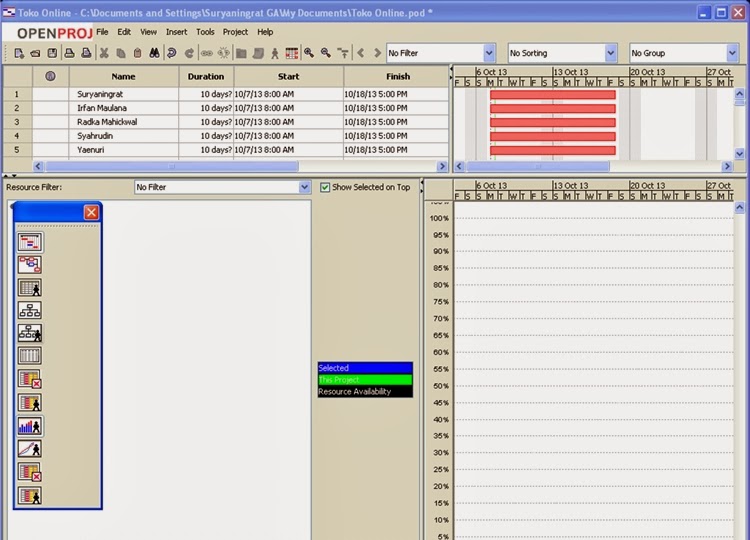Image resolution: width=750 pixels, height=540 pixels.
Task: Click the red Gantt bar for Suryaningrat
Action: point(552,95)
